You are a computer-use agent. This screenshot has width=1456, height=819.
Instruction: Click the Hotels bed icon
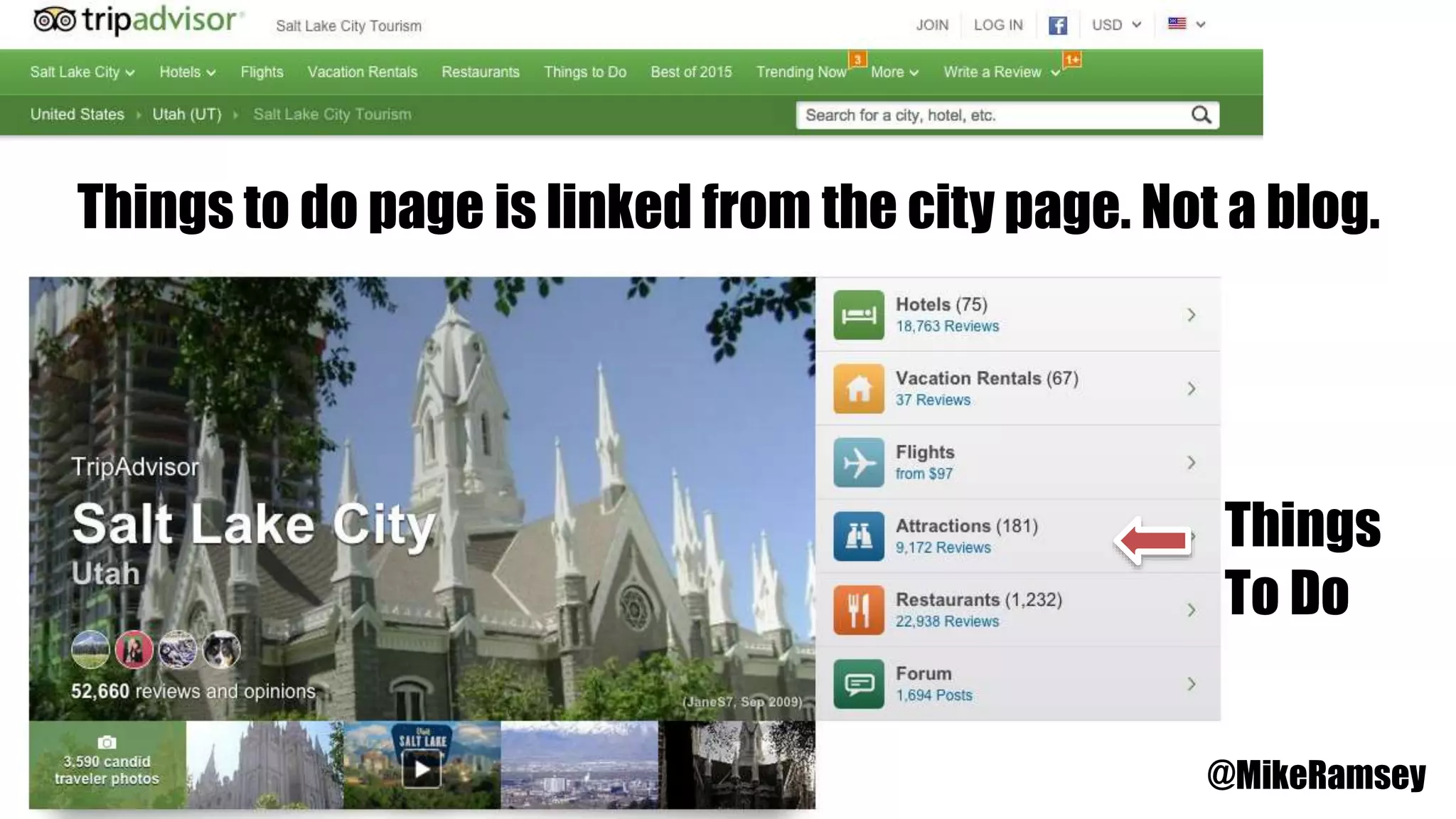[x=859, y=315]
